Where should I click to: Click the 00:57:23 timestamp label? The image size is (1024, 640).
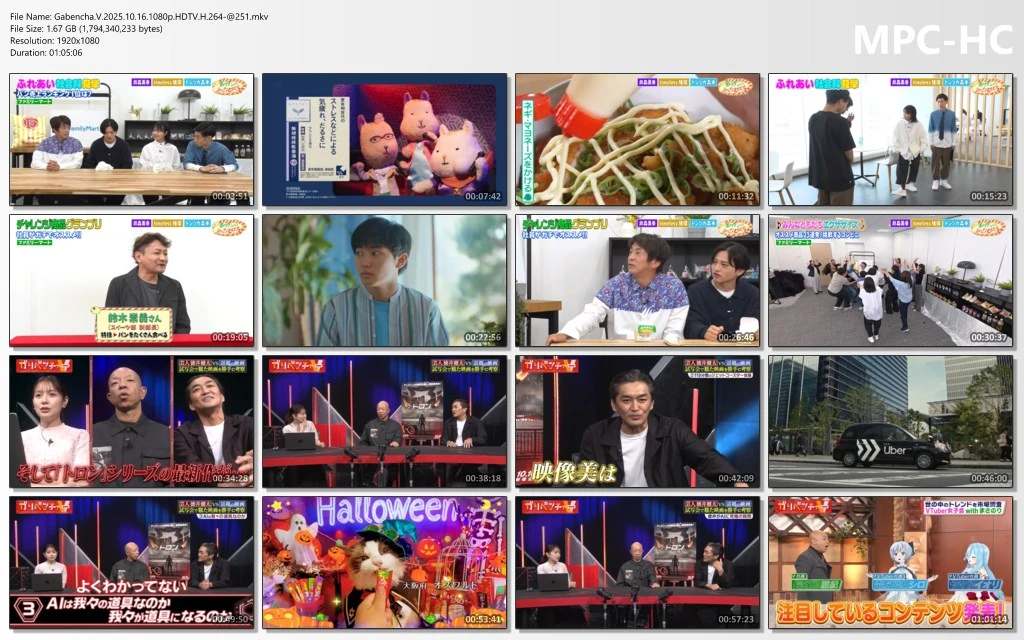738,619
